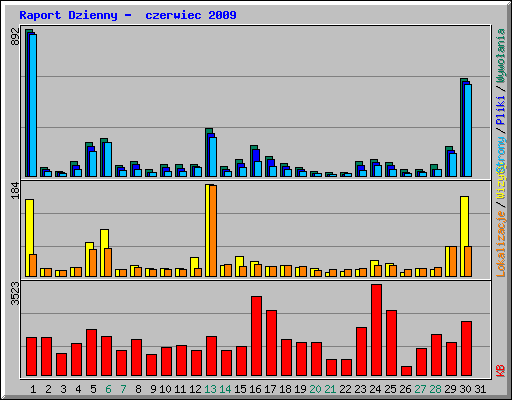Click green weekend day label 7
Viewport: 512px width, 400px height.
click(123, 389)
